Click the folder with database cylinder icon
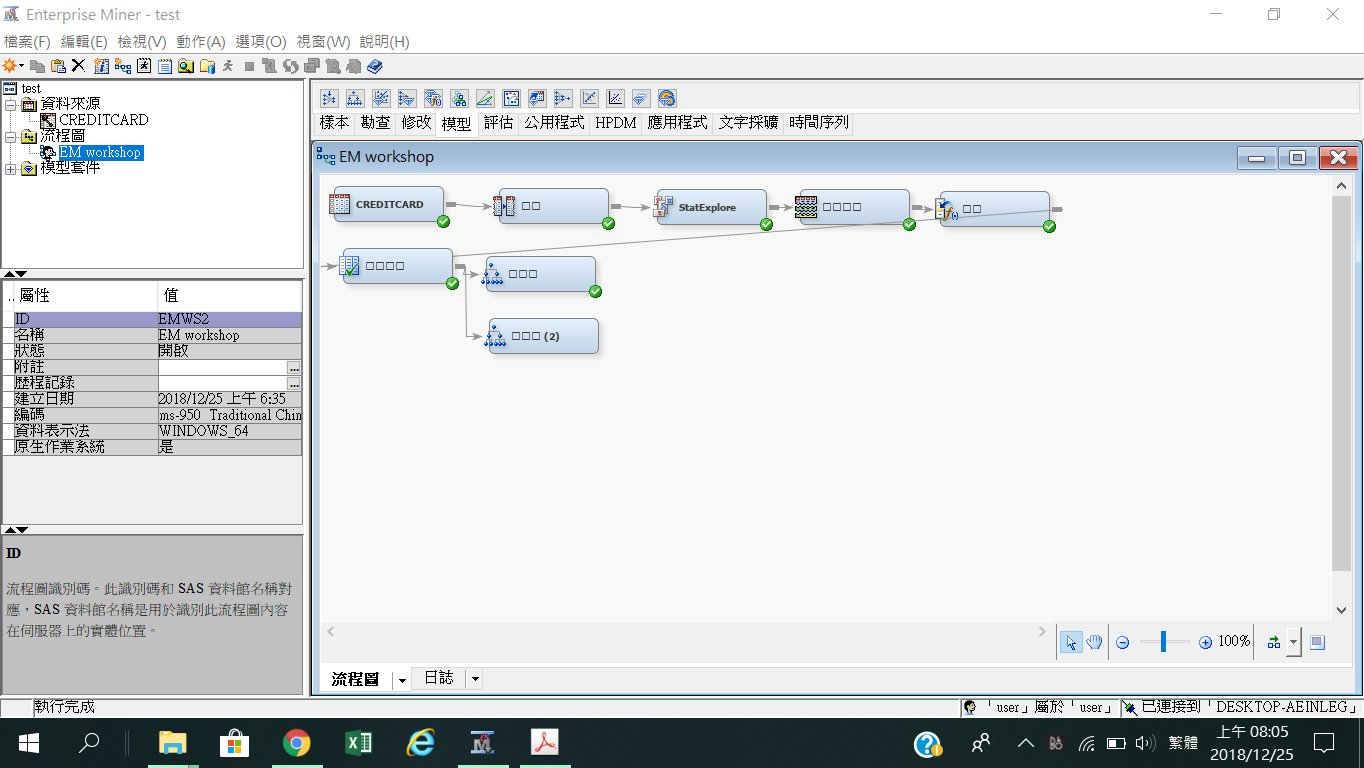1364x768 pixels. [208, 66]
